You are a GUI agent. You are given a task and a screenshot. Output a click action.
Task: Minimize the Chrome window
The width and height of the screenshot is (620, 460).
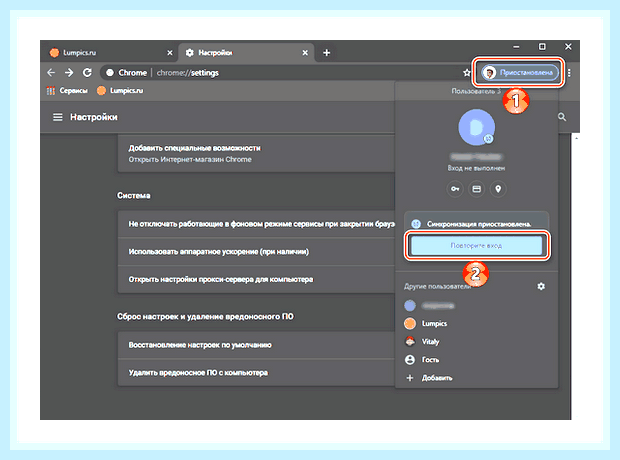pyautogui.click(x=516, y=47)
